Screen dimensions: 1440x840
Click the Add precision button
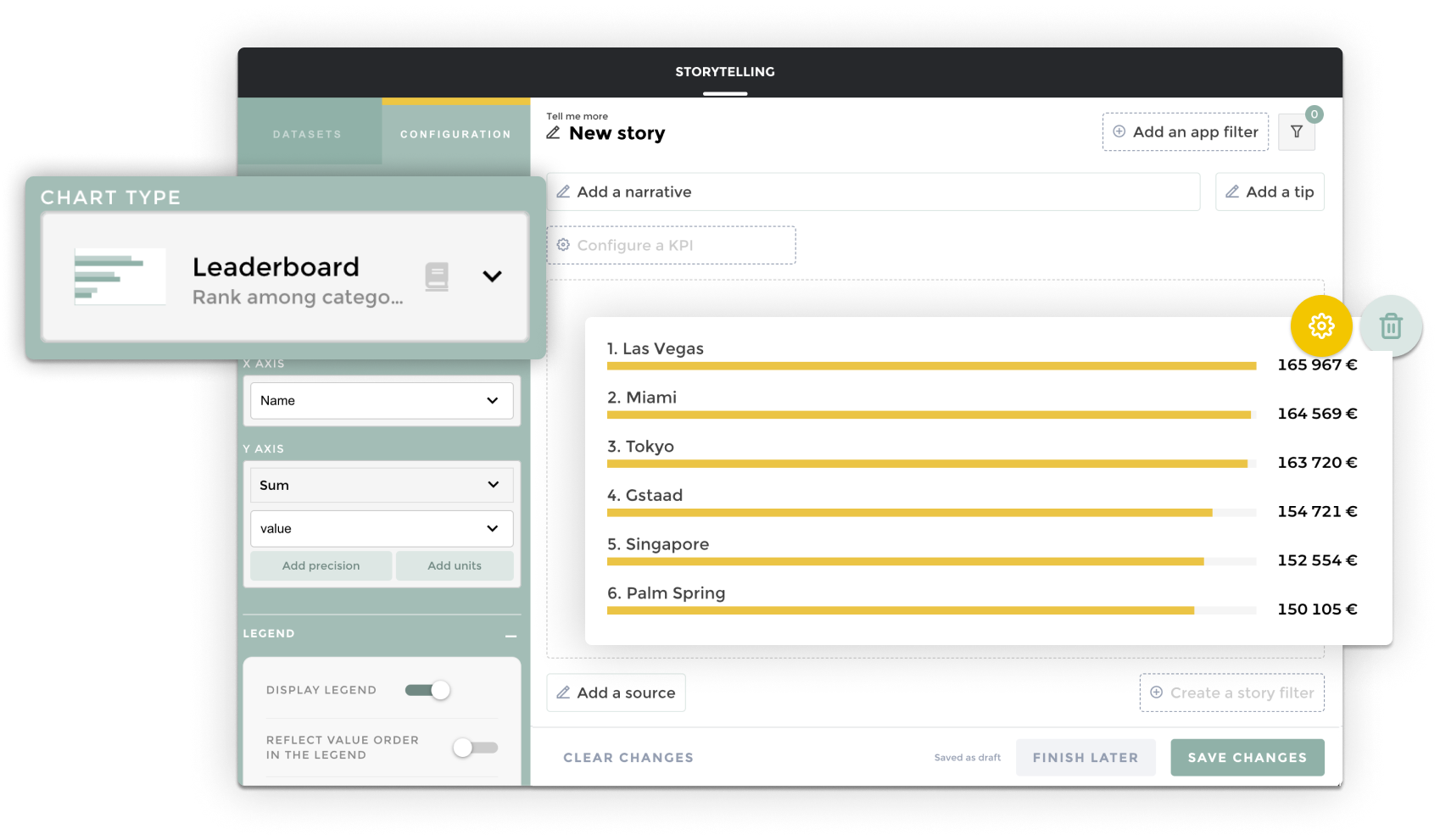click(321, 566)
